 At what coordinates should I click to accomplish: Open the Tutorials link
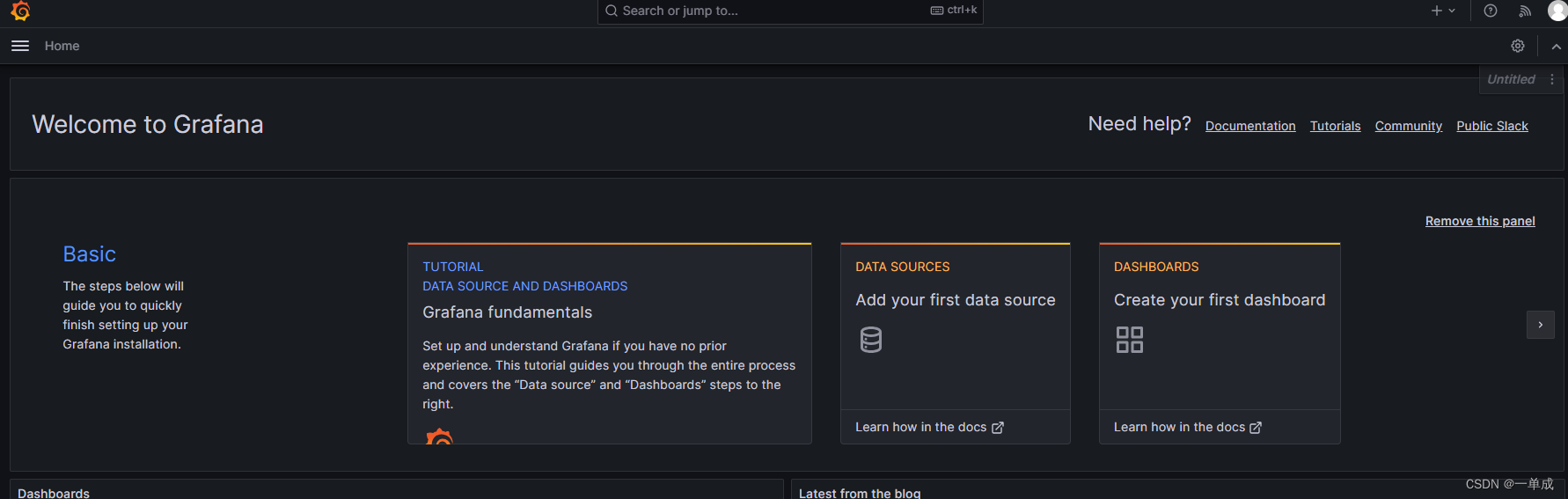1335,126
